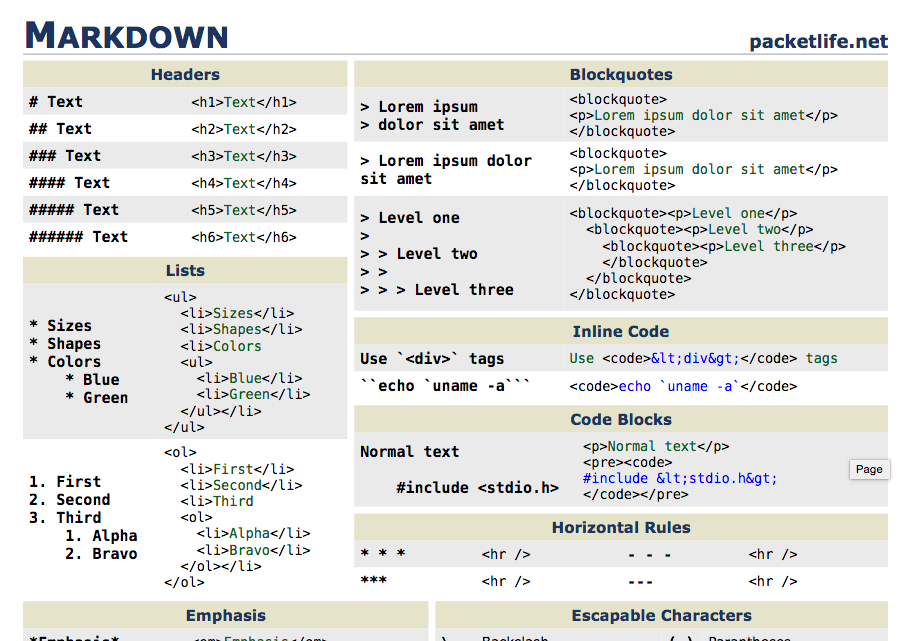910x641 pixels.
Task: Select the 'Use `<div>` tags' example
Action: click(432, 359)
